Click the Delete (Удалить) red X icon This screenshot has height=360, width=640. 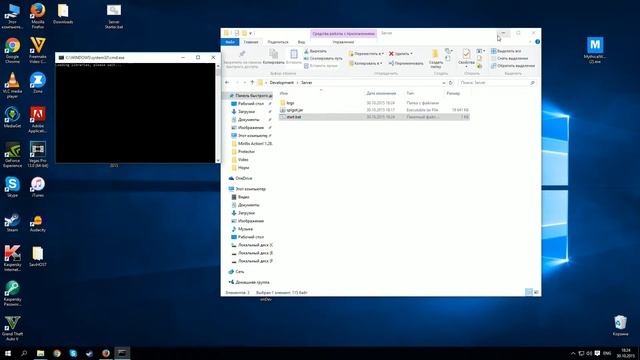[391, 53]
